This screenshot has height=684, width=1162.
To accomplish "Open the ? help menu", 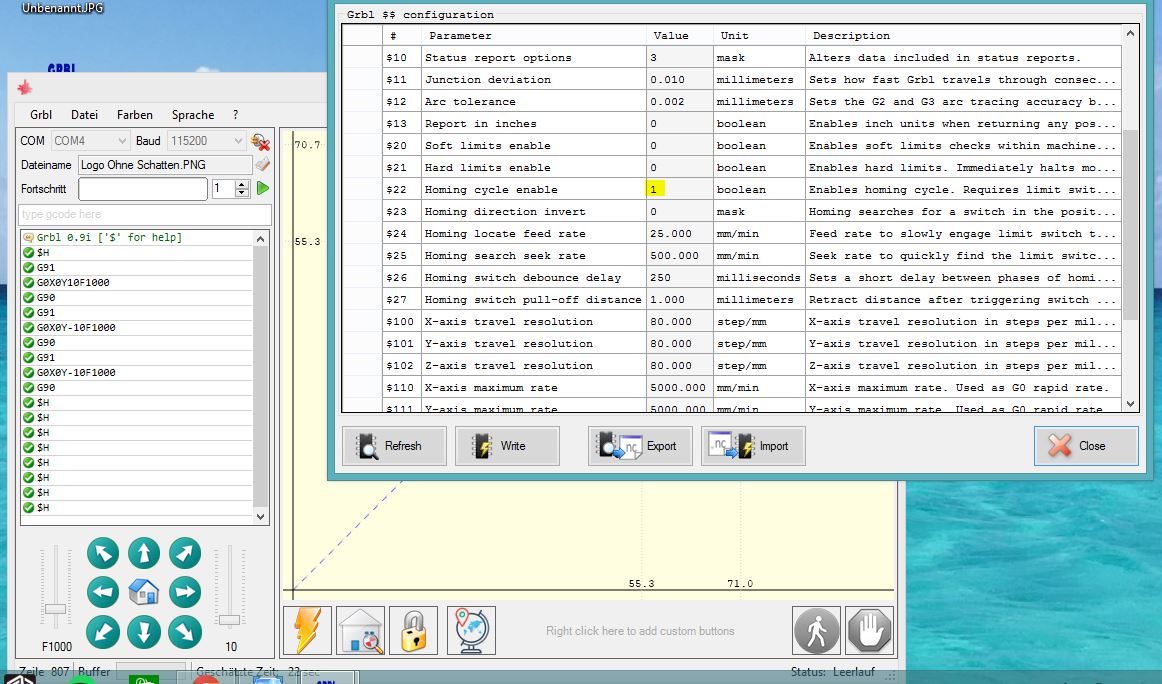I will coord(236,115).
